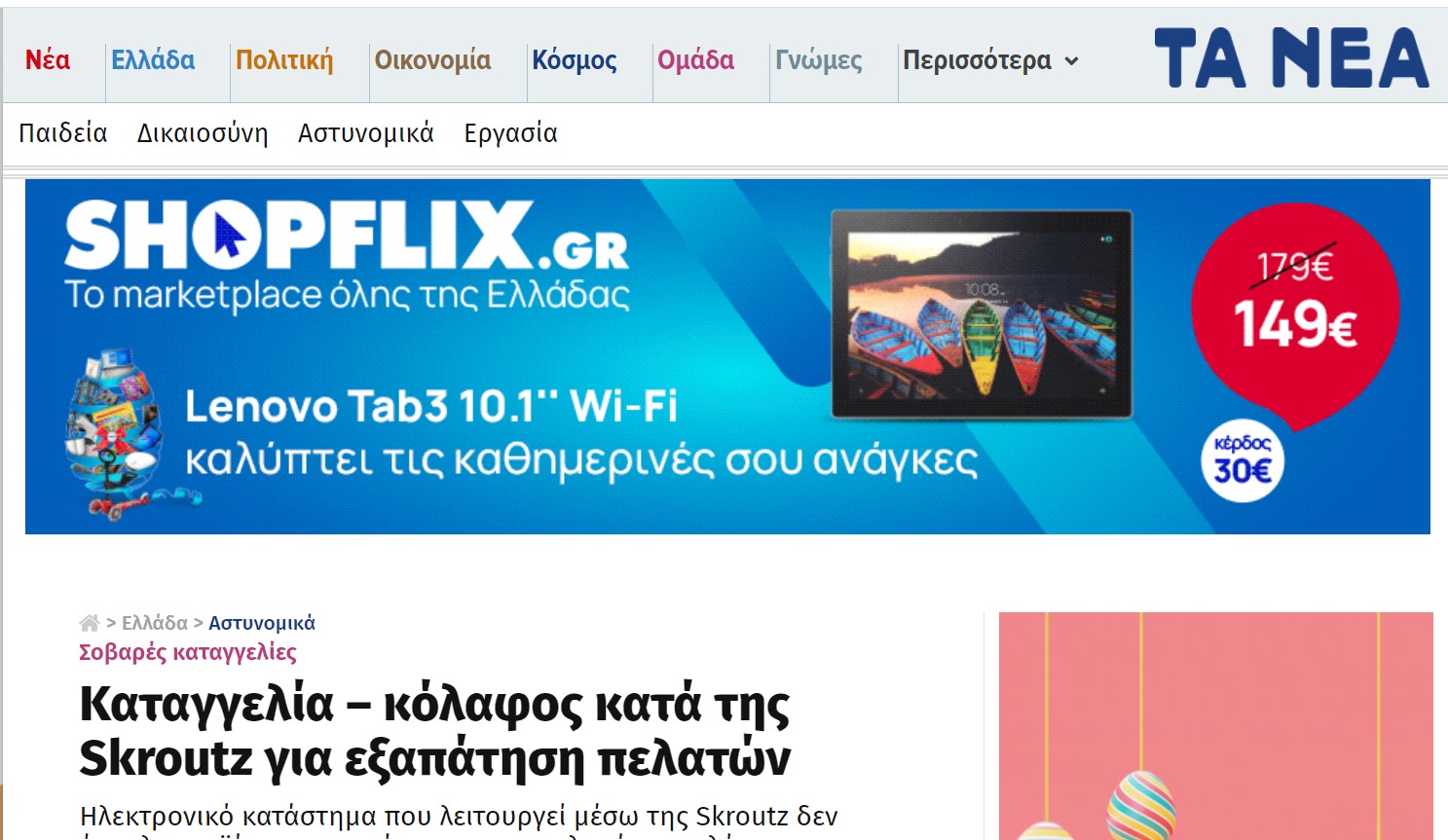Screen dimensions: 1448x840
Task: Click the Ελλάδα breadcrumb link
Action: [x=155, y=623]
